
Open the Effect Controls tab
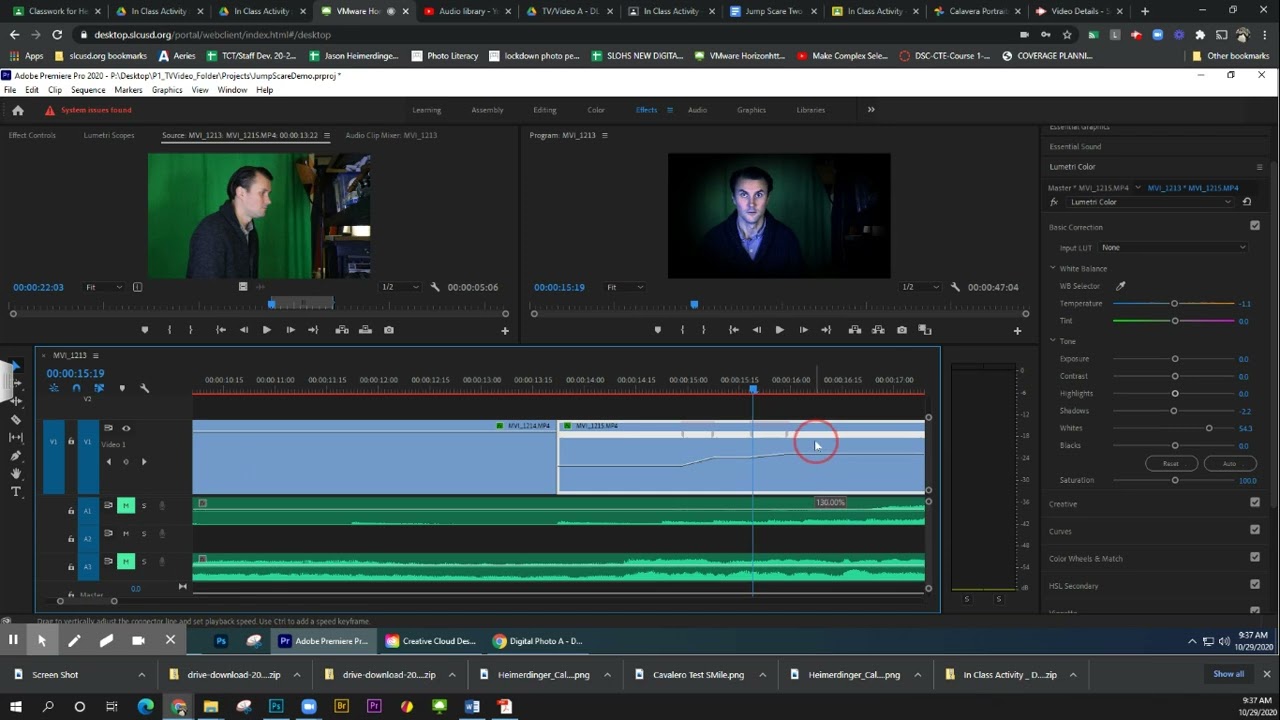(32, 135)
